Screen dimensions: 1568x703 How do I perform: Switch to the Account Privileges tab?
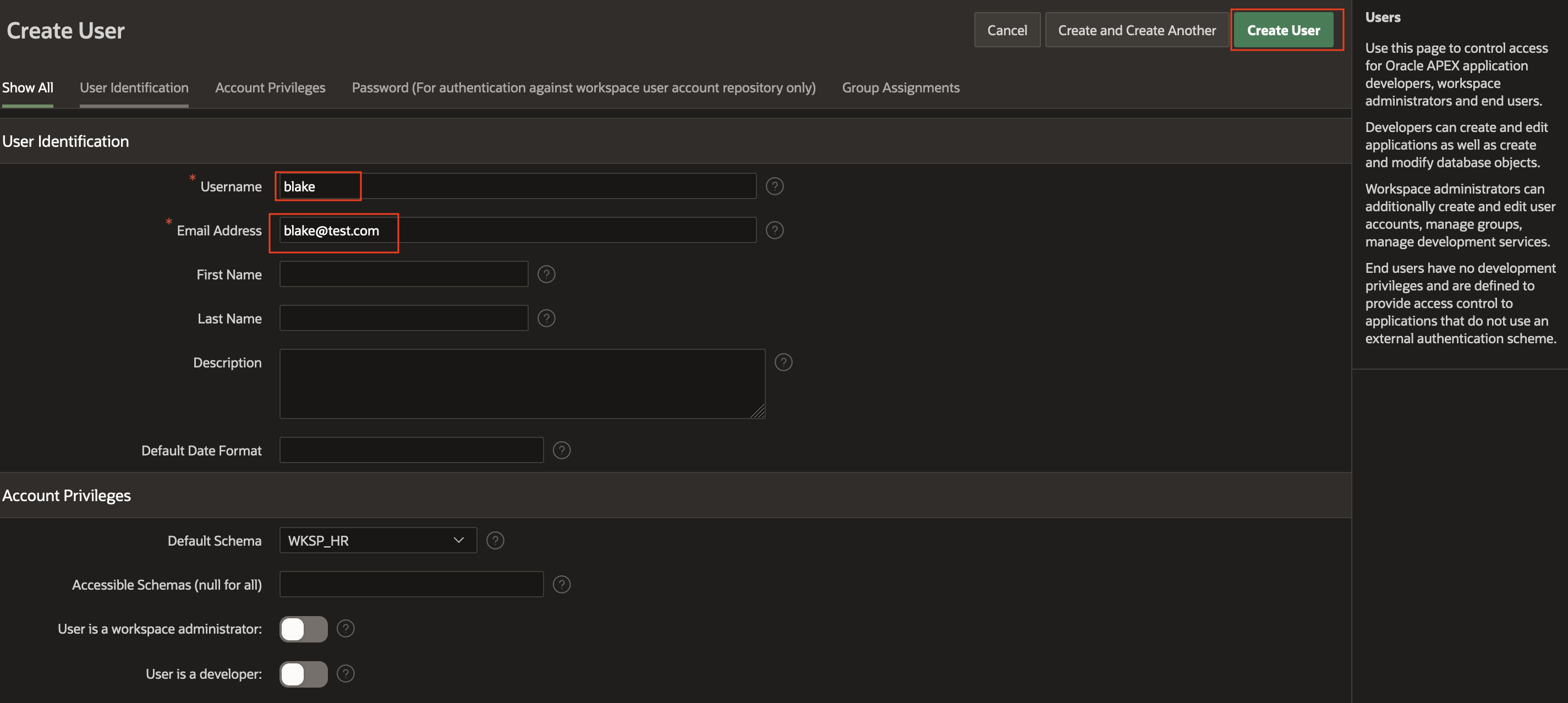click(270, 87)
